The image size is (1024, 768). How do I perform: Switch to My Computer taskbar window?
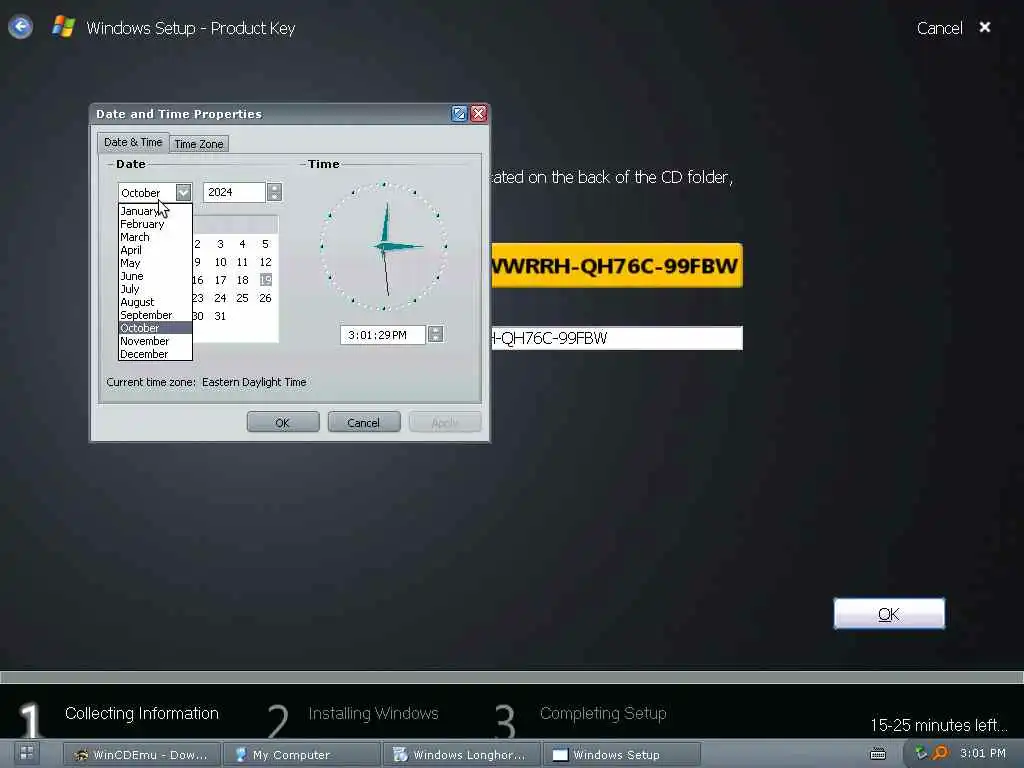[301, 754]
